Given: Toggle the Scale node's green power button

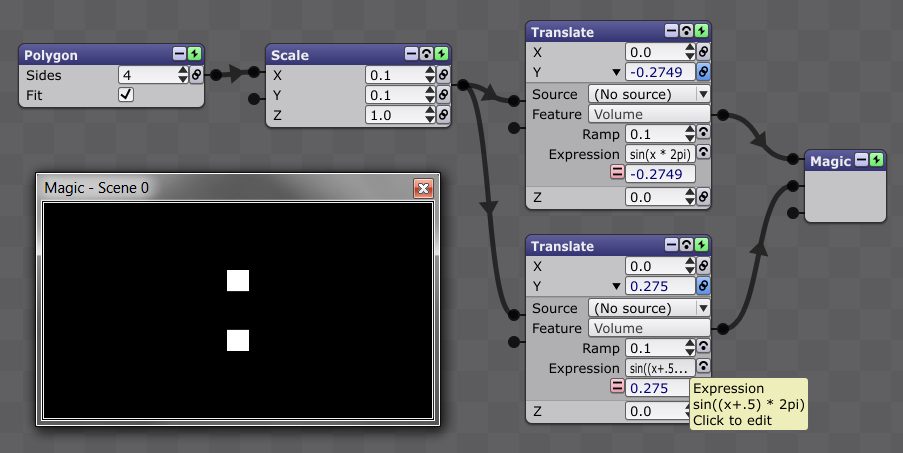Looking at the screenshot, I should click(x=441, y=54).
